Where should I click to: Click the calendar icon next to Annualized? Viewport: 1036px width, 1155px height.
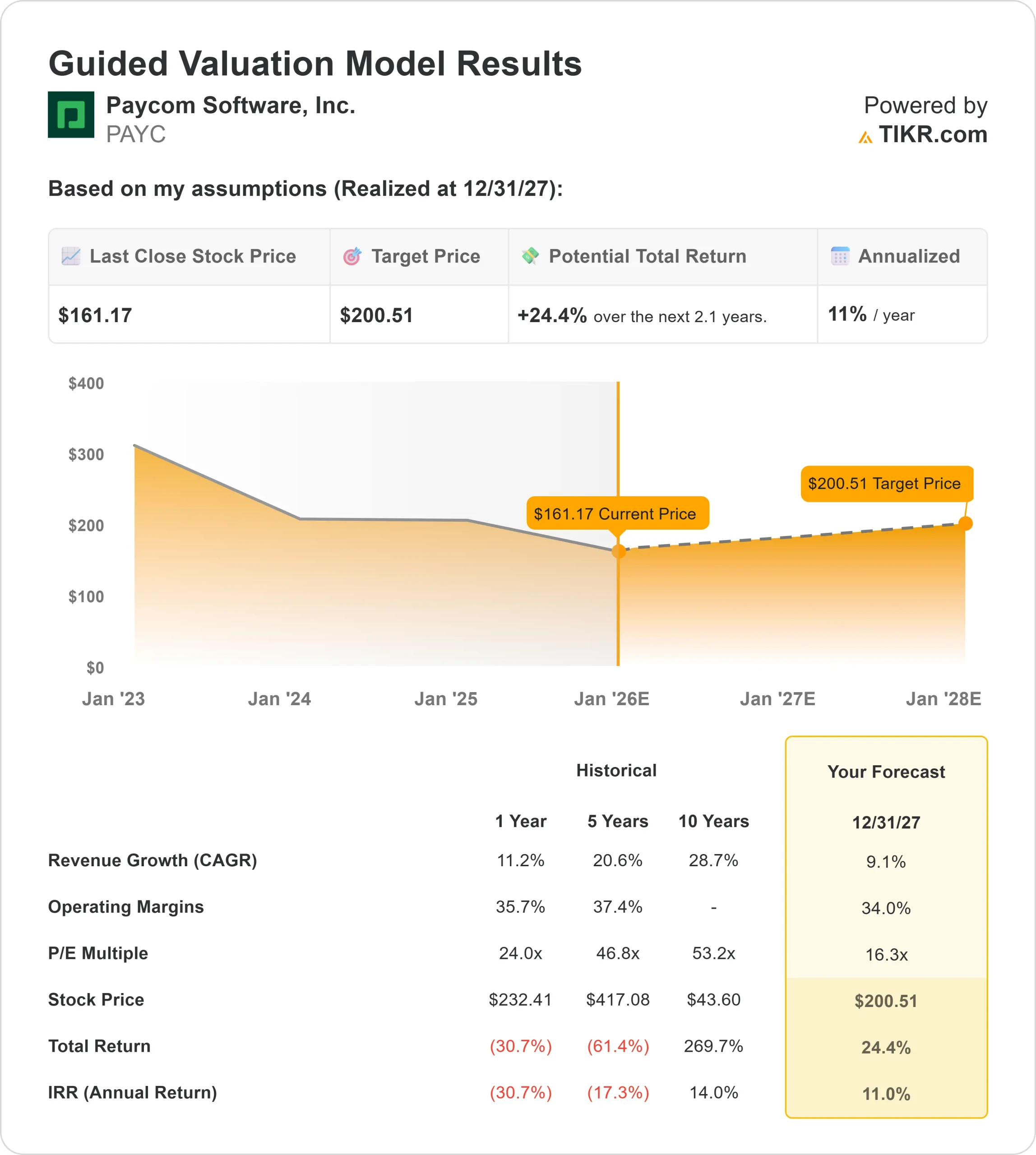(x=838, y=257)
